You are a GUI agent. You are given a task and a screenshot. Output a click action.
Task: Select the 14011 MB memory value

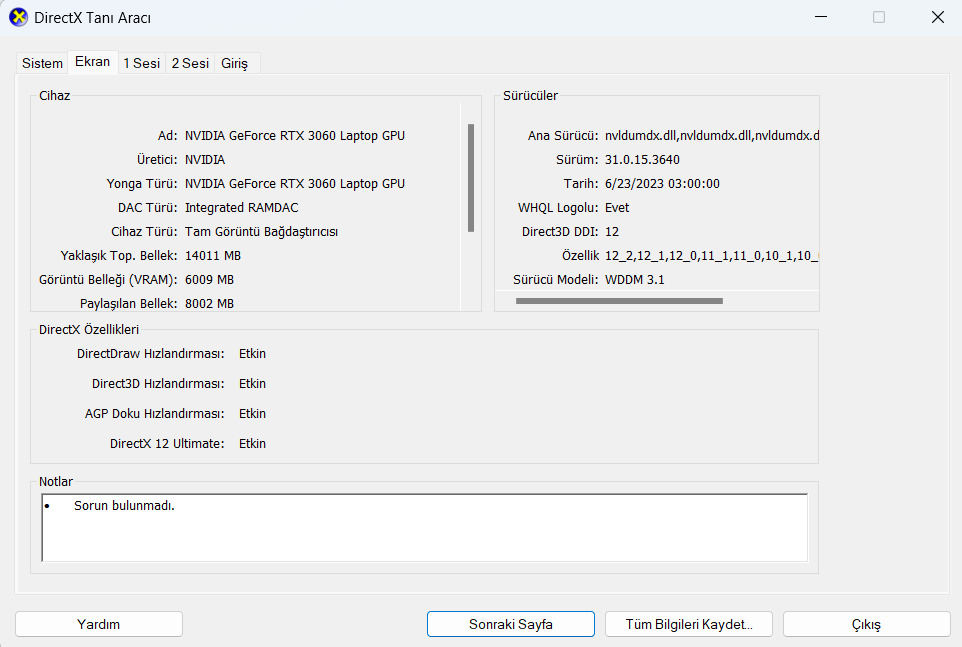[213, 255]
